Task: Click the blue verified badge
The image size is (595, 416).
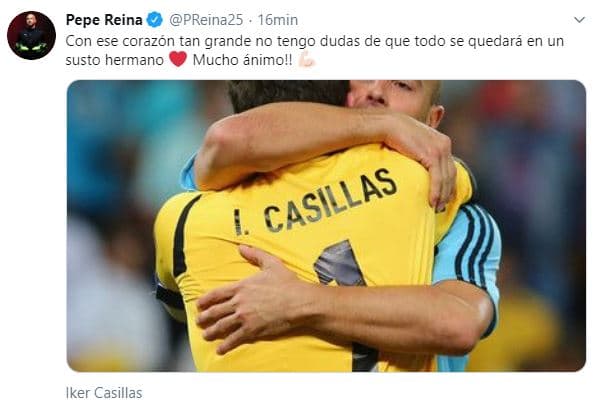Action: (155, 20)
